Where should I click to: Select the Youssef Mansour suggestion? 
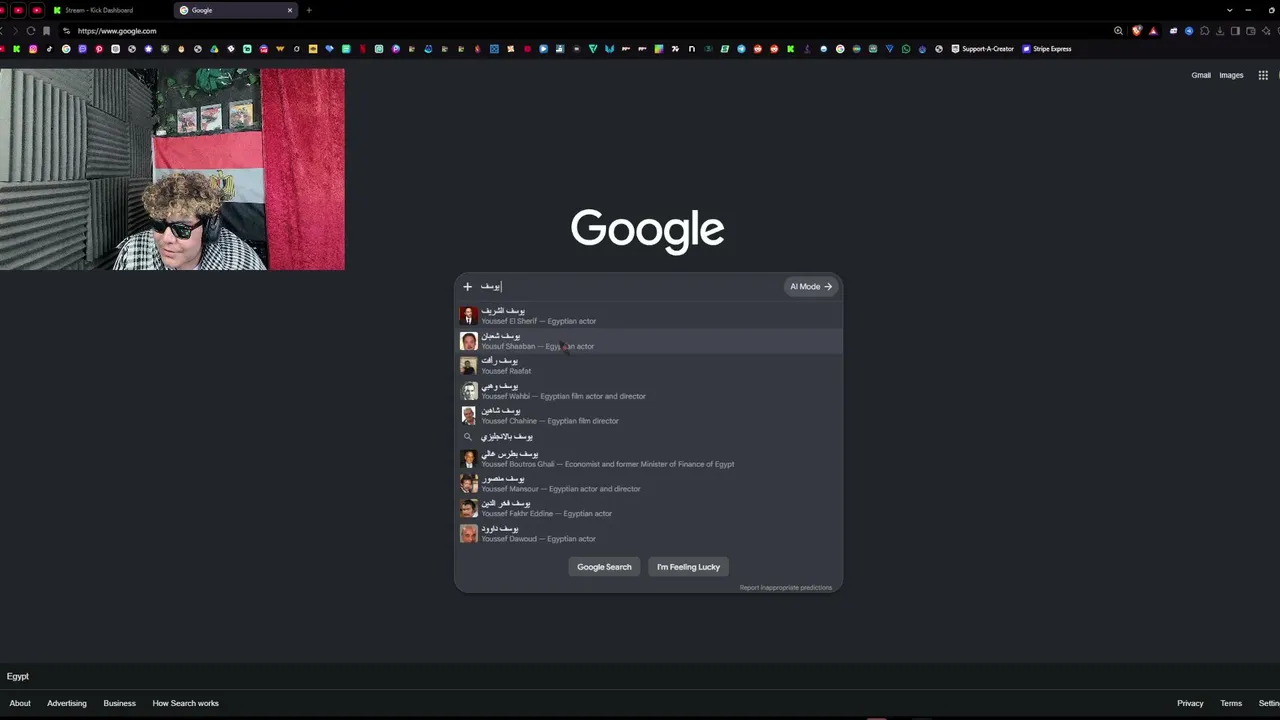tap(648, 484)
